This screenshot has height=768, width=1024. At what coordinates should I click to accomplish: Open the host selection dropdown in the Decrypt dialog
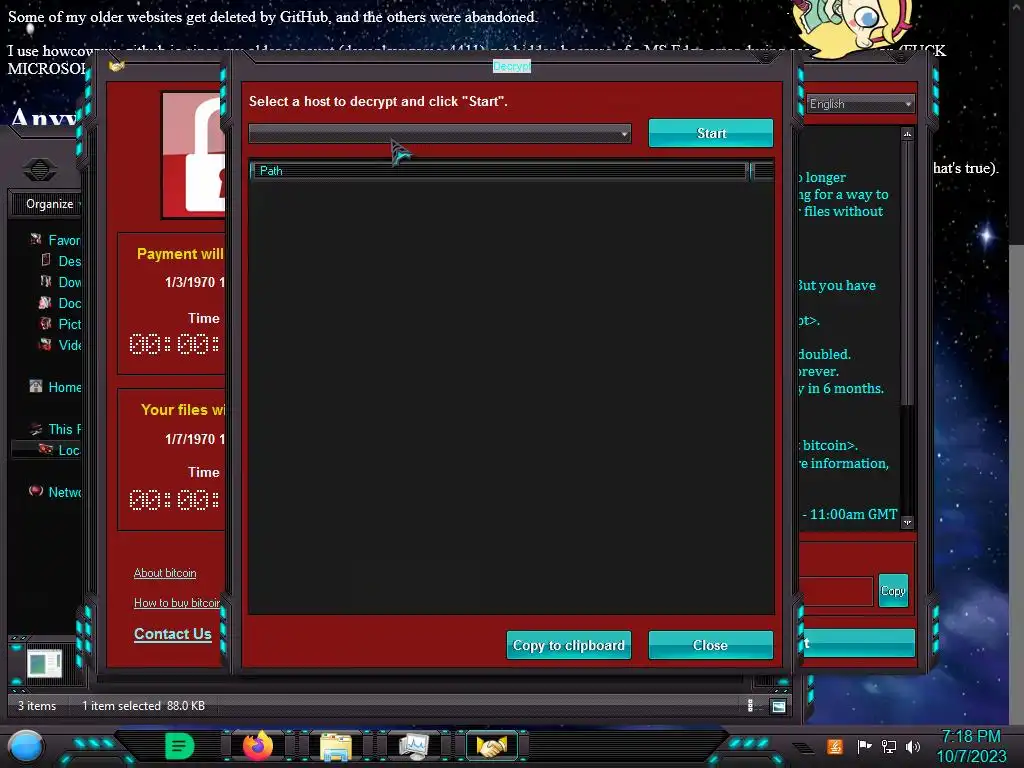(440, 133)
